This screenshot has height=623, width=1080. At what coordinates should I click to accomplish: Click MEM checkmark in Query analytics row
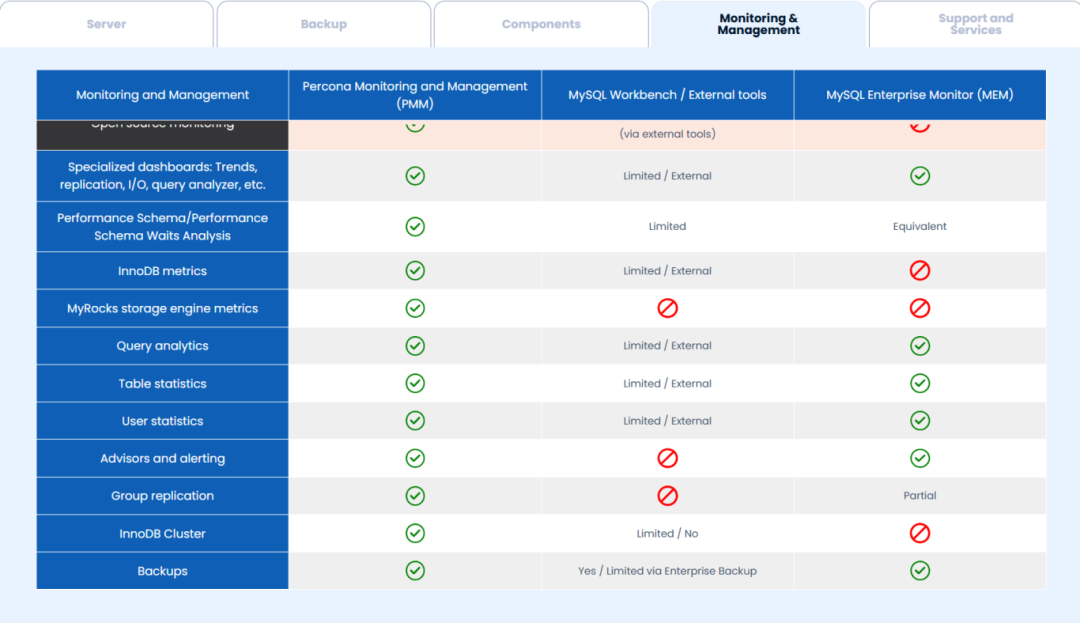(x=920, y=346)
